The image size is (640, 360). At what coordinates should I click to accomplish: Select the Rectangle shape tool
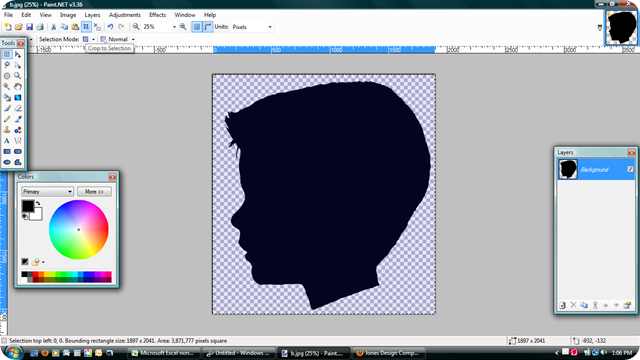[x=7, y=151]
